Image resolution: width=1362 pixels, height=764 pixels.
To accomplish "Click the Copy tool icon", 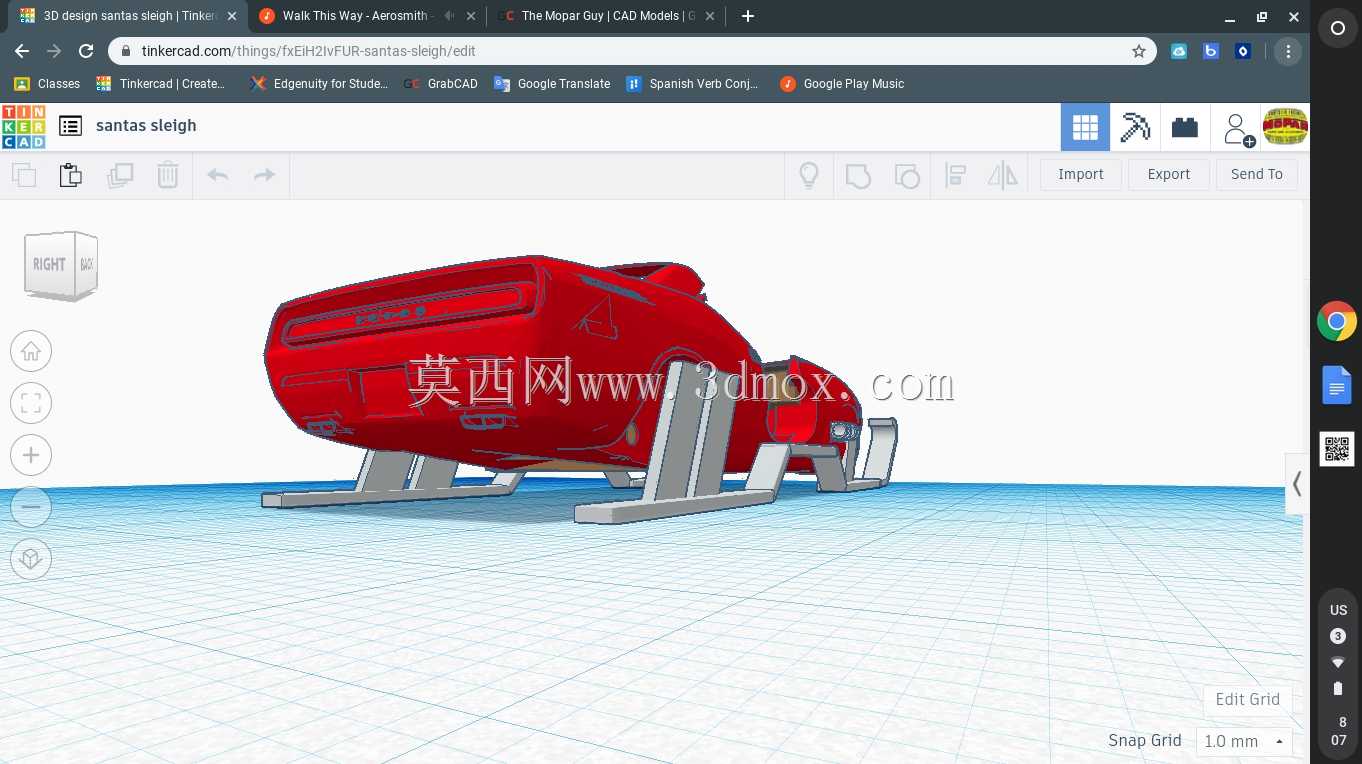I will click(24, 175).
